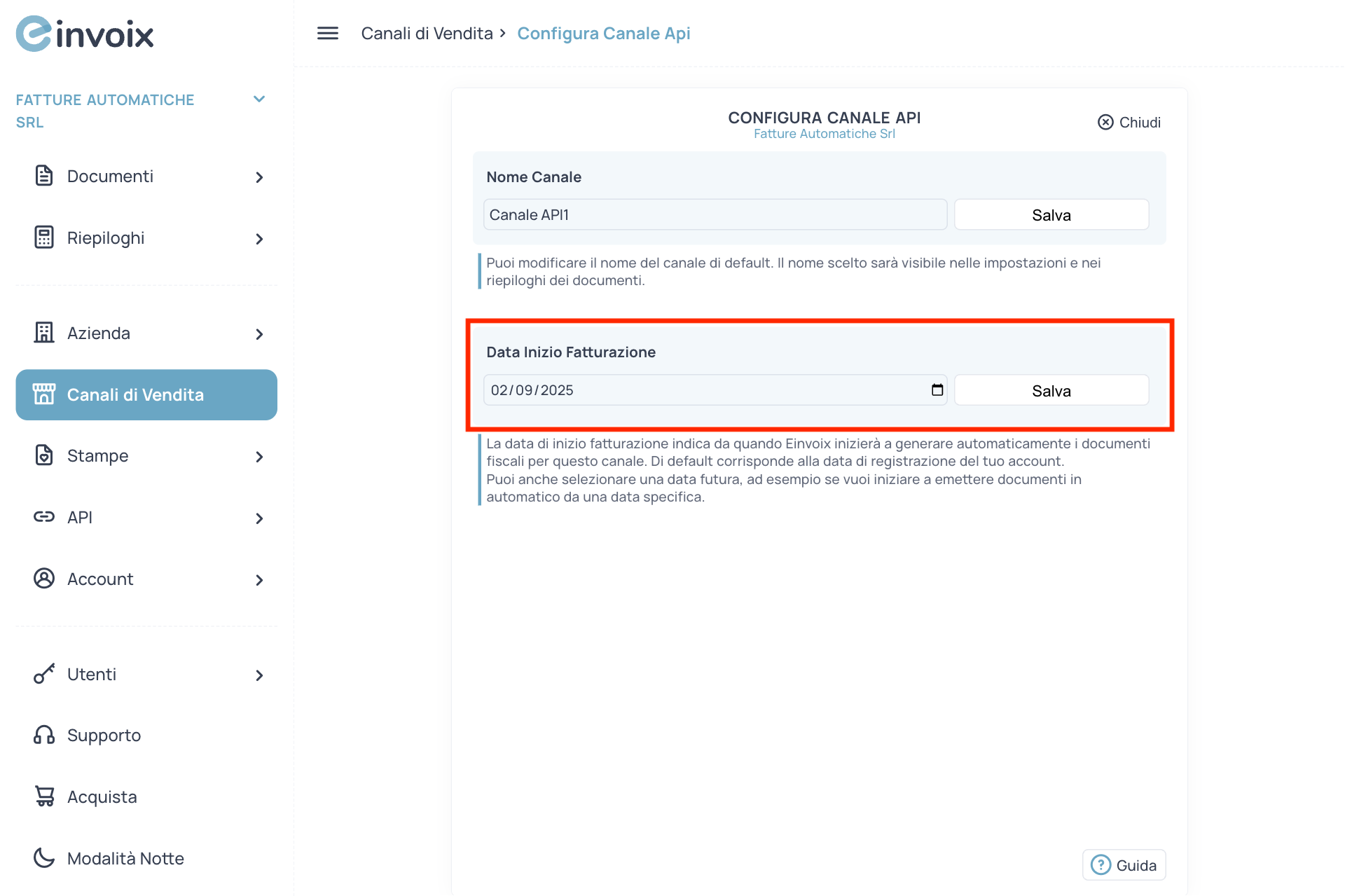
Task: Select the Riepiloghi document icon
Action: (43, 237)
